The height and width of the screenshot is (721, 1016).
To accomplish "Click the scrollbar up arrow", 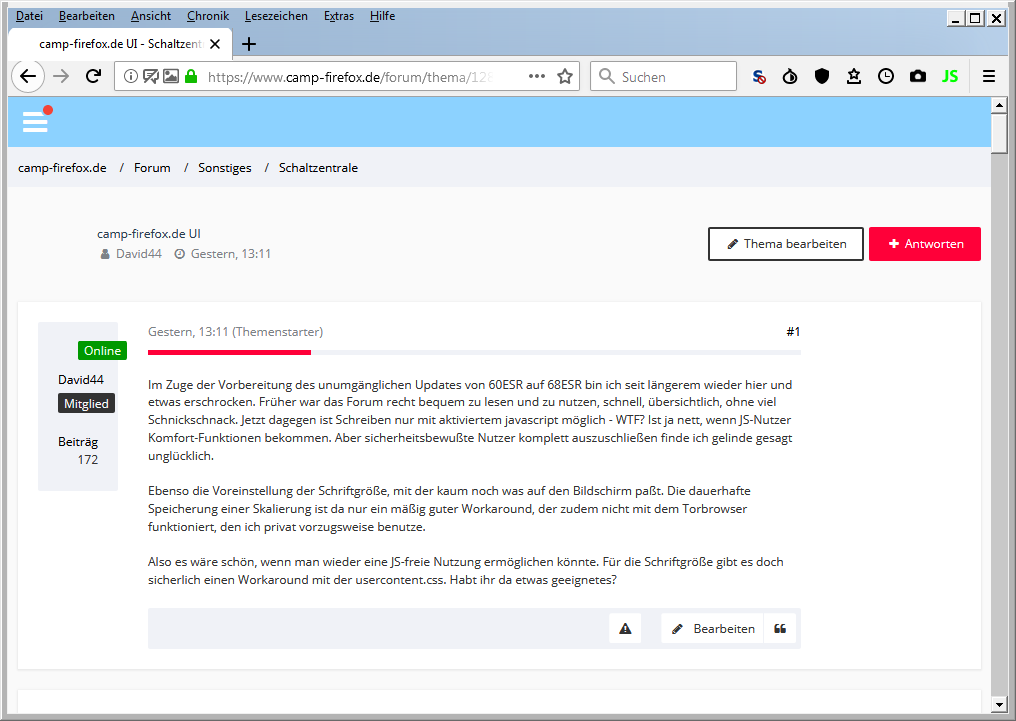I will (999, 105).
